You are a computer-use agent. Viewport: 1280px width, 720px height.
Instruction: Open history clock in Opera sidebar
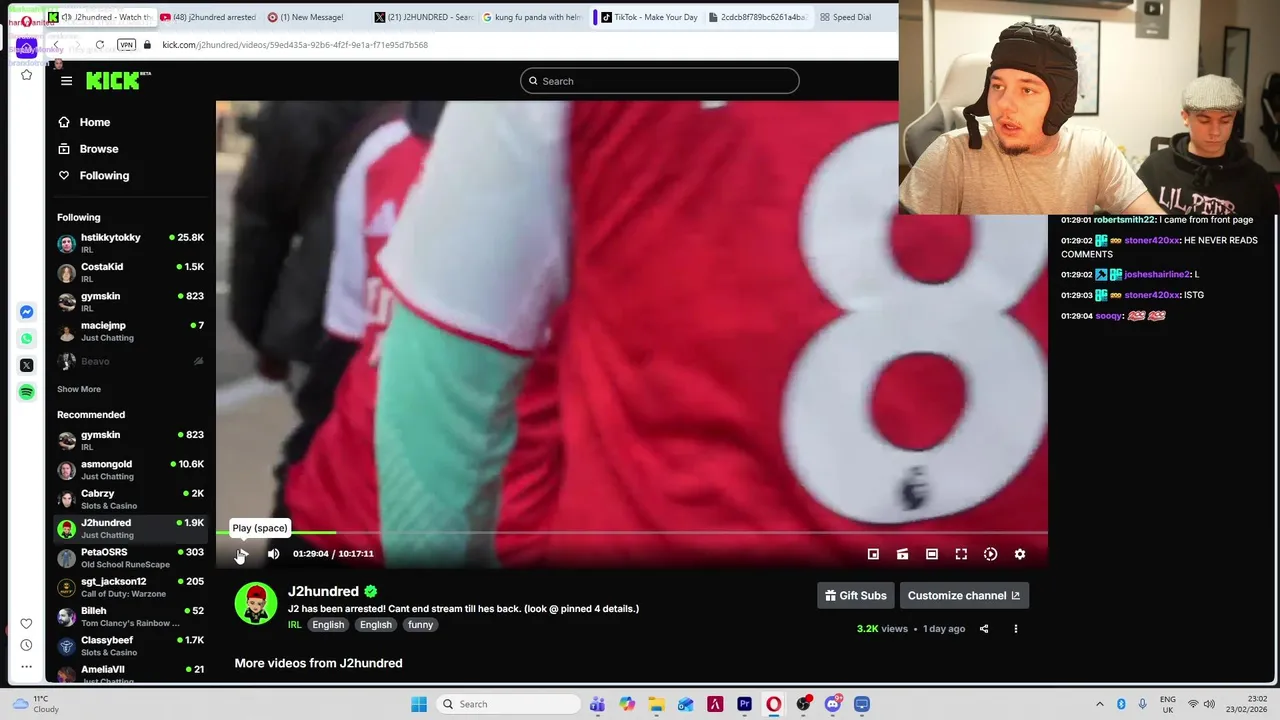(27, 645)
